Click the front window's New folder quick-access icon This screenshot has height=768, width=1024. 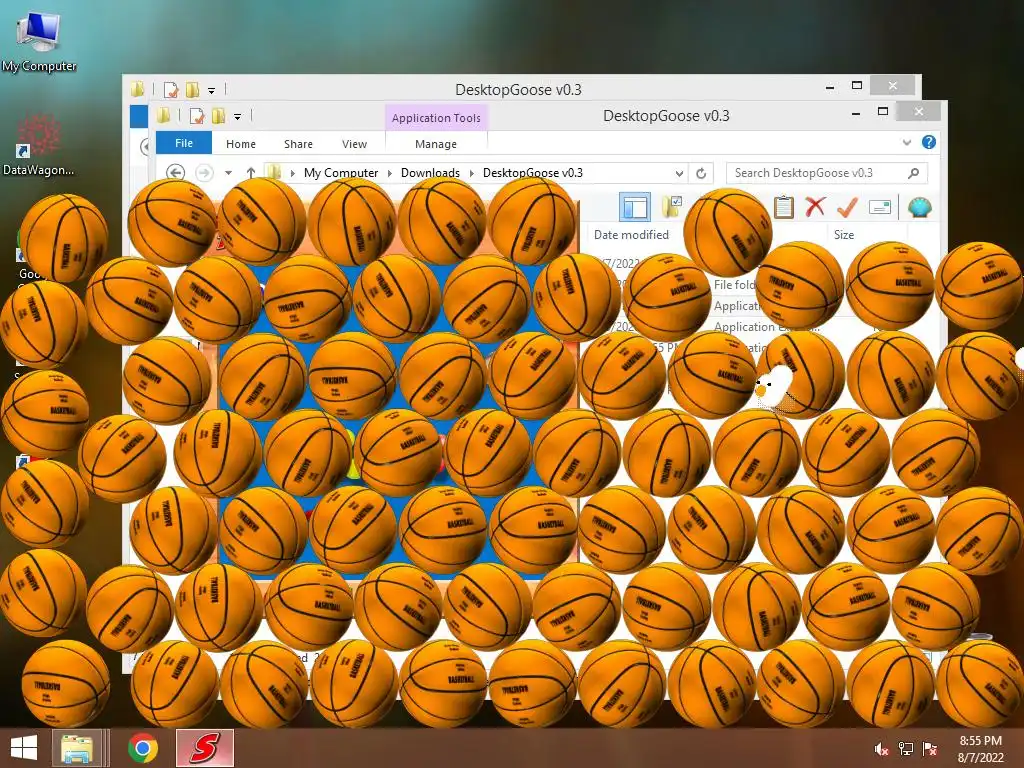pyautogui.click(x=218, y=116)
